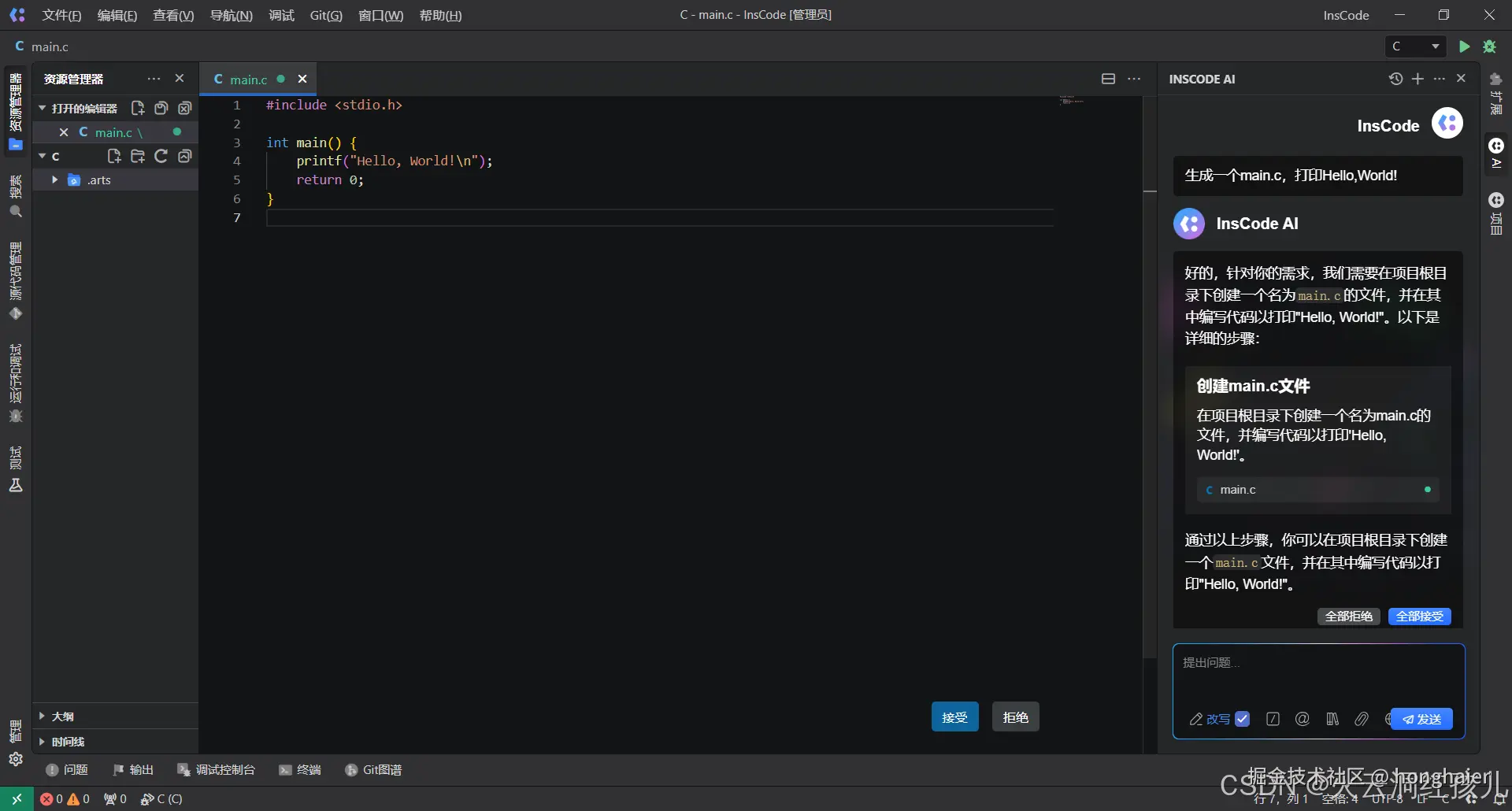Open more options in INSCODE AI panel header

(x=1440, y=79)
